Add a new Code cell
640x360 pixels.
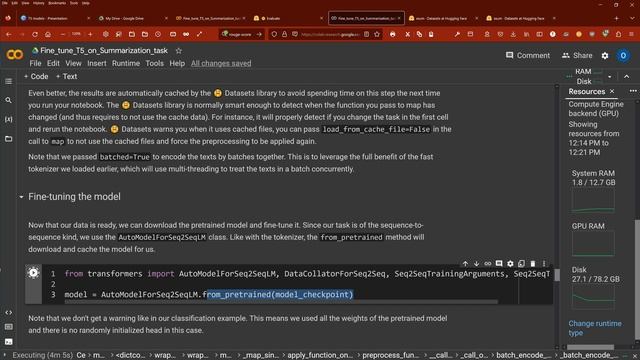pyautogui.click(x=36, y=76)
